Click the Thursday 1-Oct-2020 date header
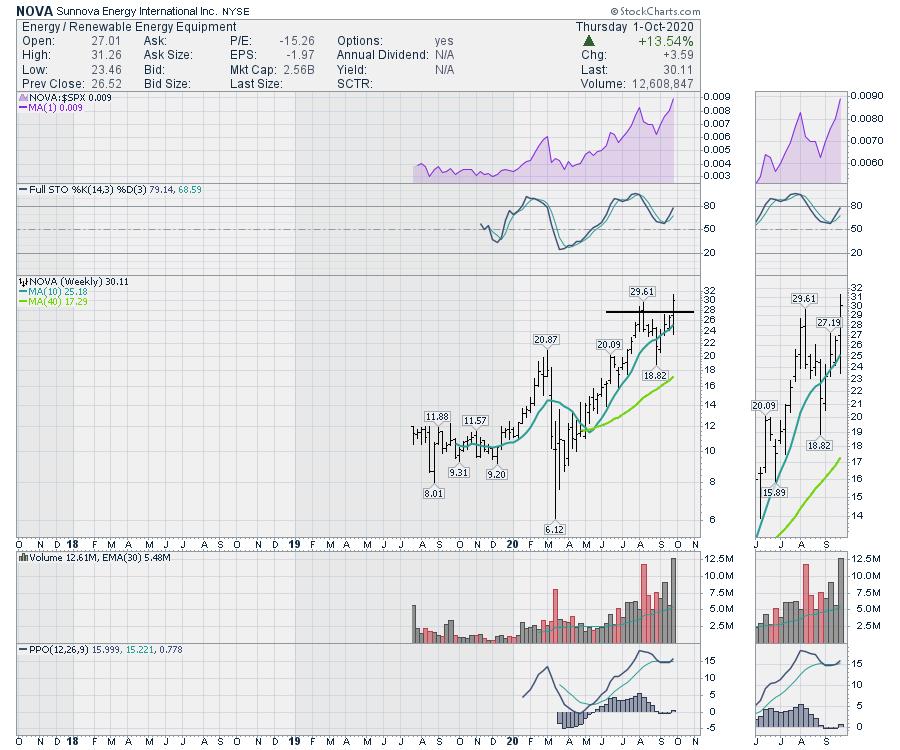This screenshot has width=900, height=750. click(639, 26)
